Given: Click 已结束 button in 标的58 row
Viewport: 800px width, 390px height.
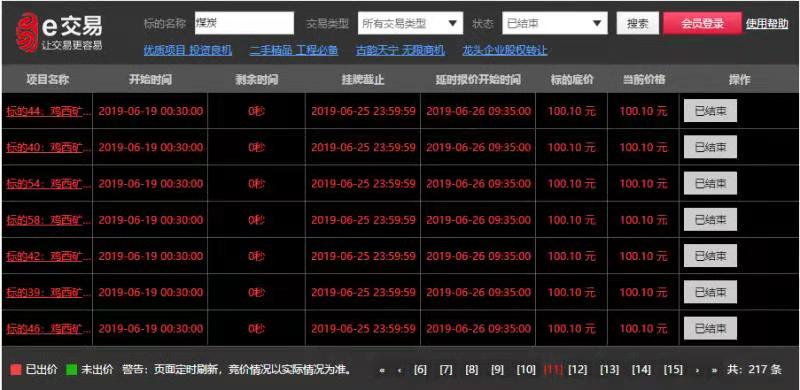Looking at the screenshot, I should [x=710, y=220].
